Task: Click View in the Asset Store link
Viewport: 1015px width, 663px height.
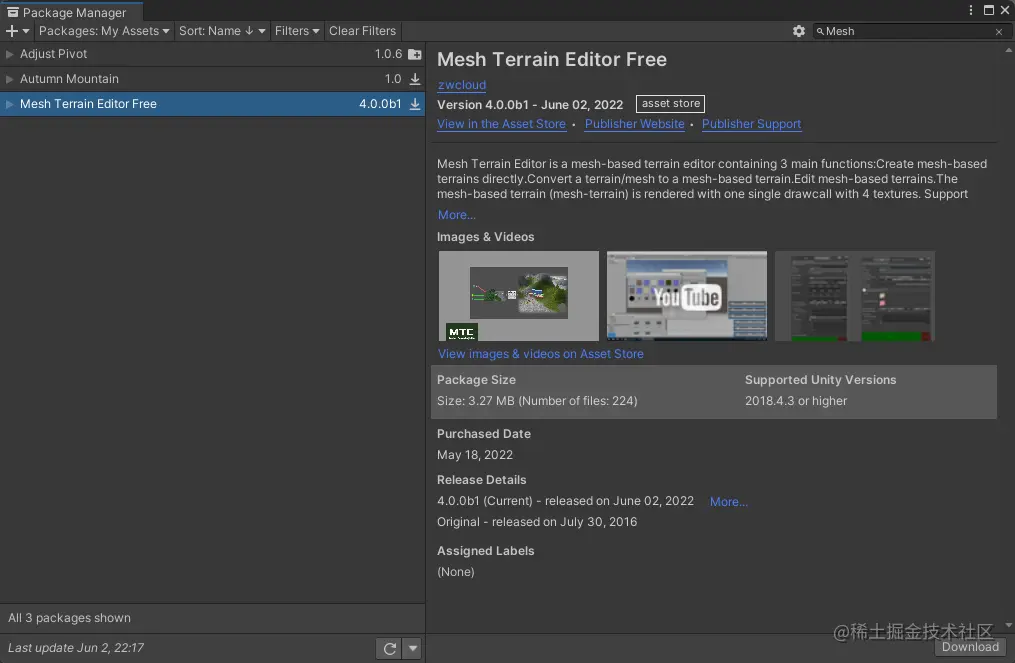Action: pos(501,124)
